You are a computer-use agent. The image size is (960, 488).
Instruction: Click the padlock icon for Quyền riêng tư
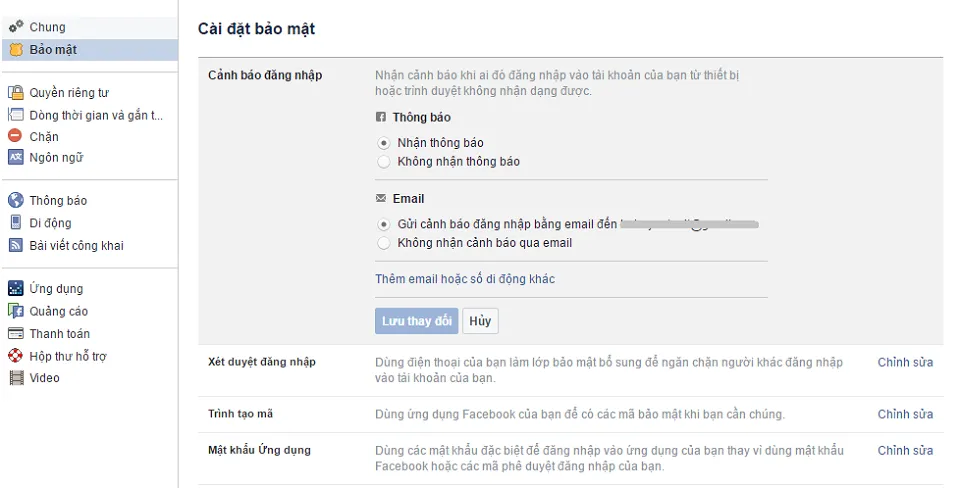pos(16,92)
